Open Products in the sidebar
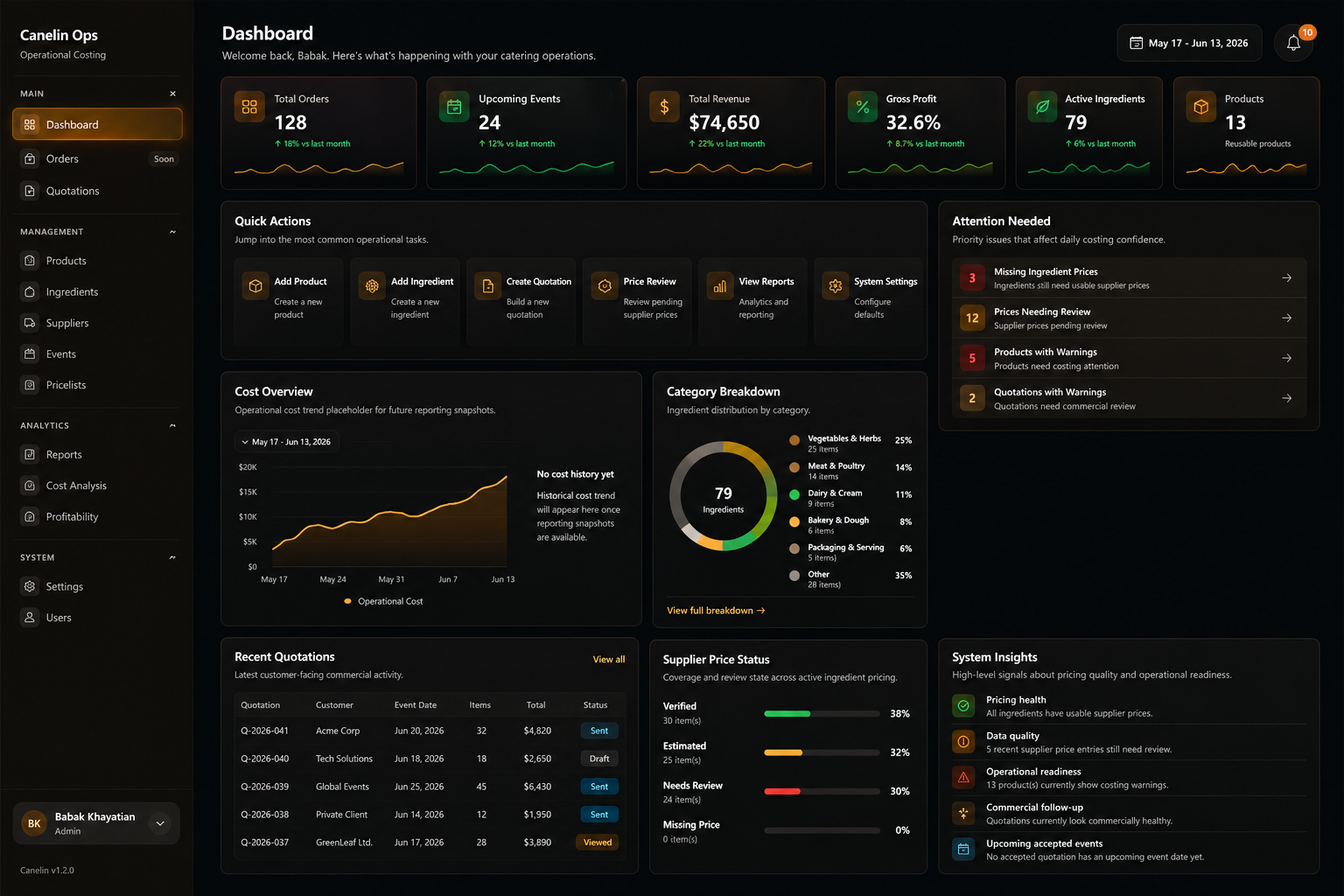Screen dimensions: 1344x896 pos(97,261)
